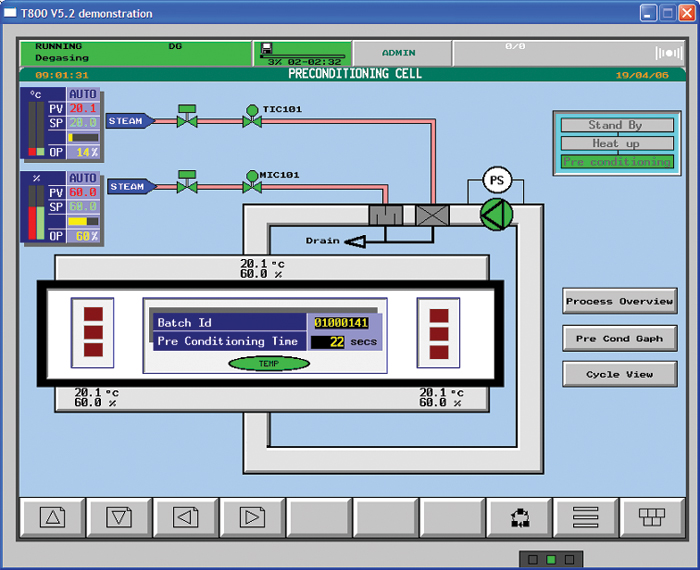
Task: Click the bottom-left cell reading 20.1 °c
Action: pos(96,393)
